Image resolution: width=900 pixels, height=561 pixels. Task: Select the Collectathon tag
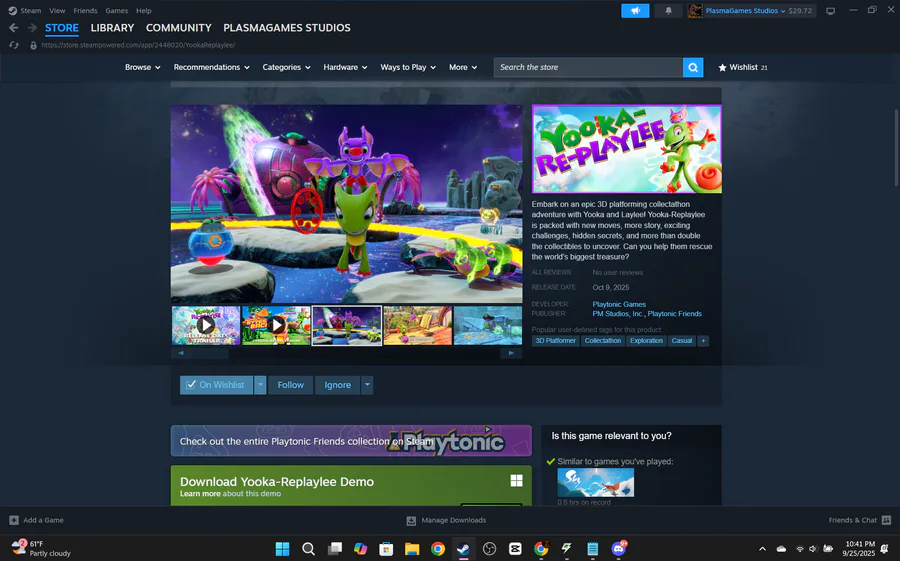pos(603,341)
